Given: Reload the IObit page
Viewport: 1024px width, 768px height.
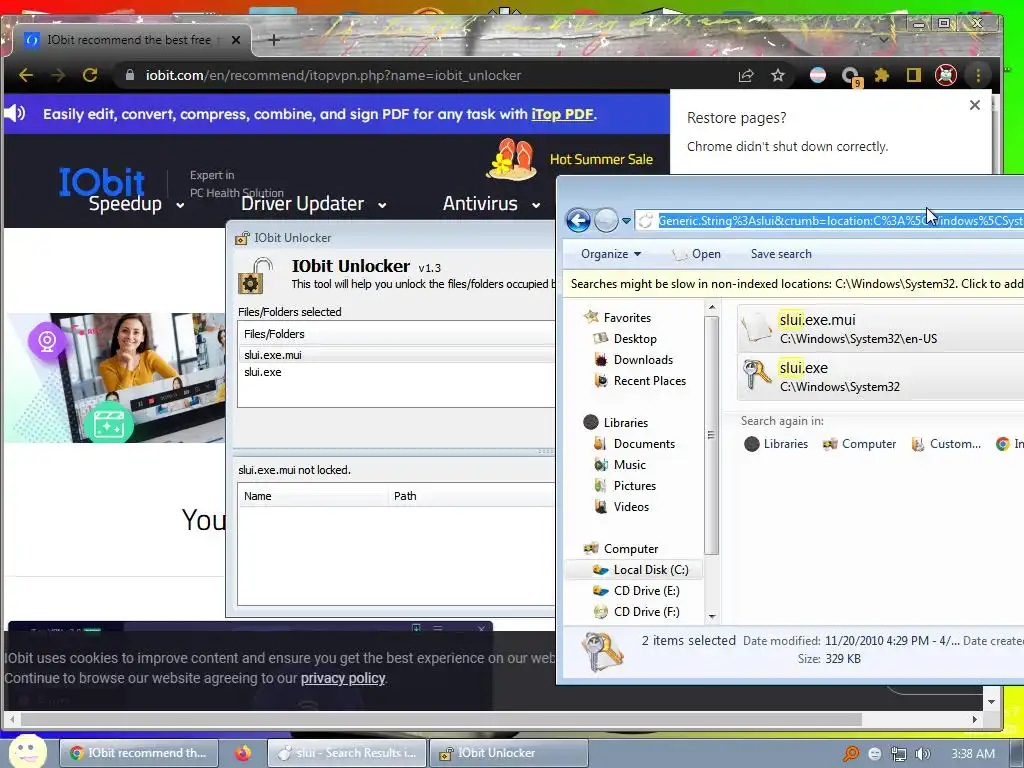Looking at the screenshot, I should pos(90,75).
